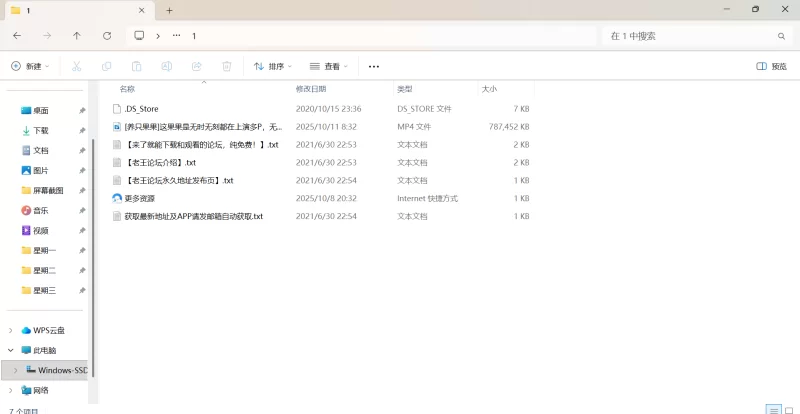Screen dimensions: 800x414
Task: Switch to large icons view layout
Action: (x=788, y=409)
